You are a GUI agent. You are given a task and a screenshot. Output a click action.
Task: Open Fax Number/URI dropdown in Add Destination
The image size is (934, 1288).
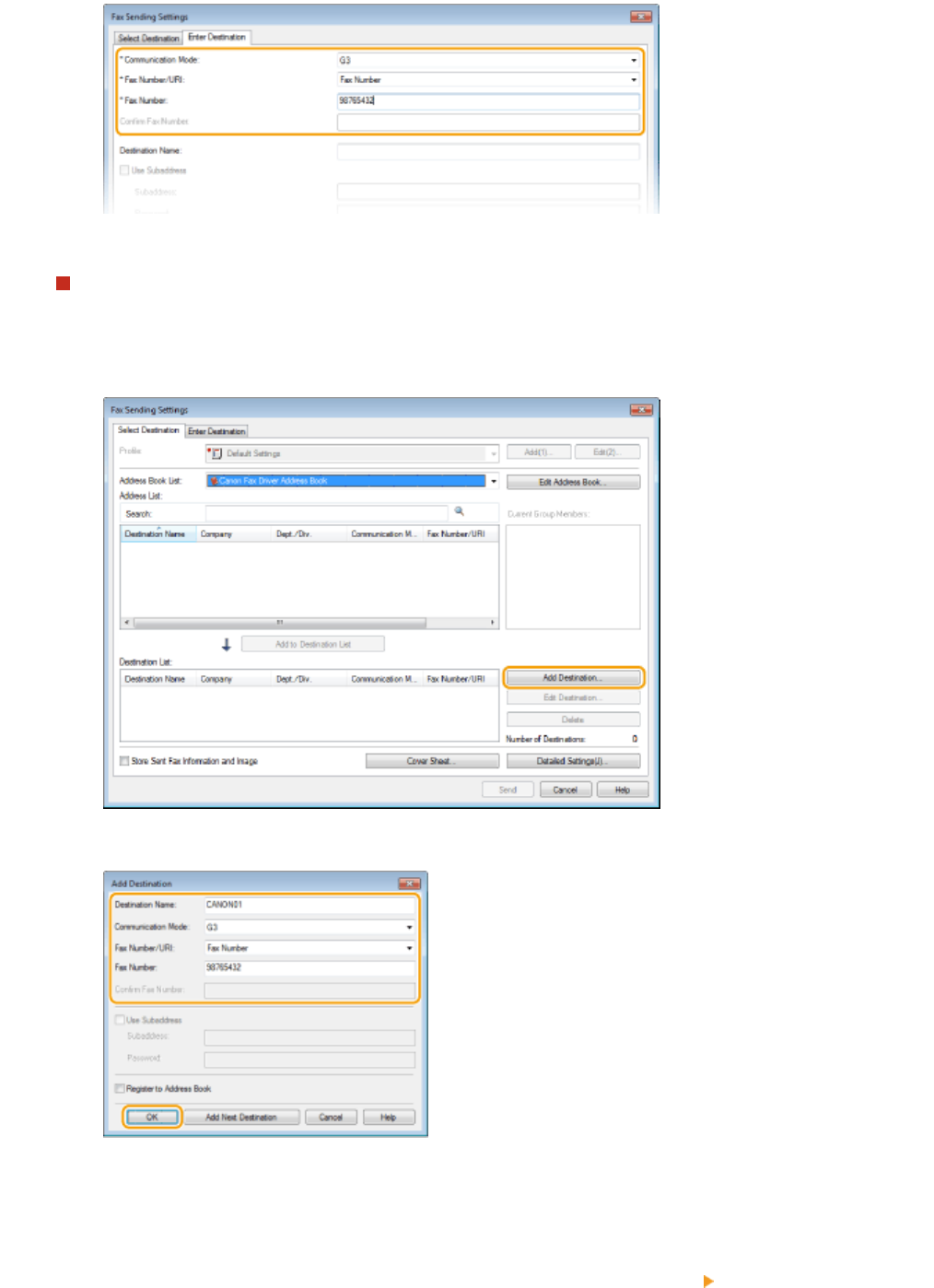410,948
